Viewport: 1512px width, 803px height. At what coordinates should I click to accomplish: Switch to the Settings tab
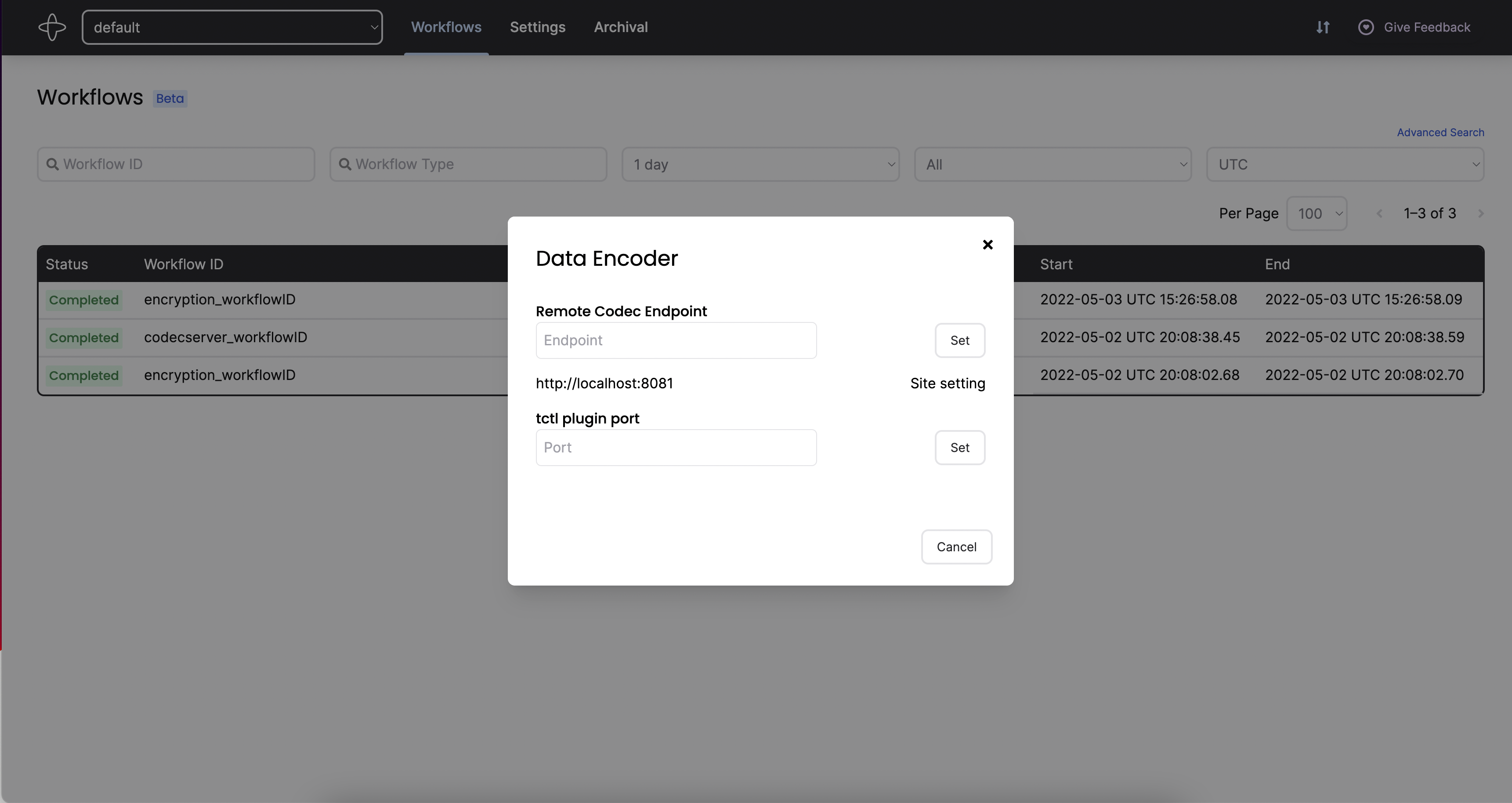pos(537,27)
